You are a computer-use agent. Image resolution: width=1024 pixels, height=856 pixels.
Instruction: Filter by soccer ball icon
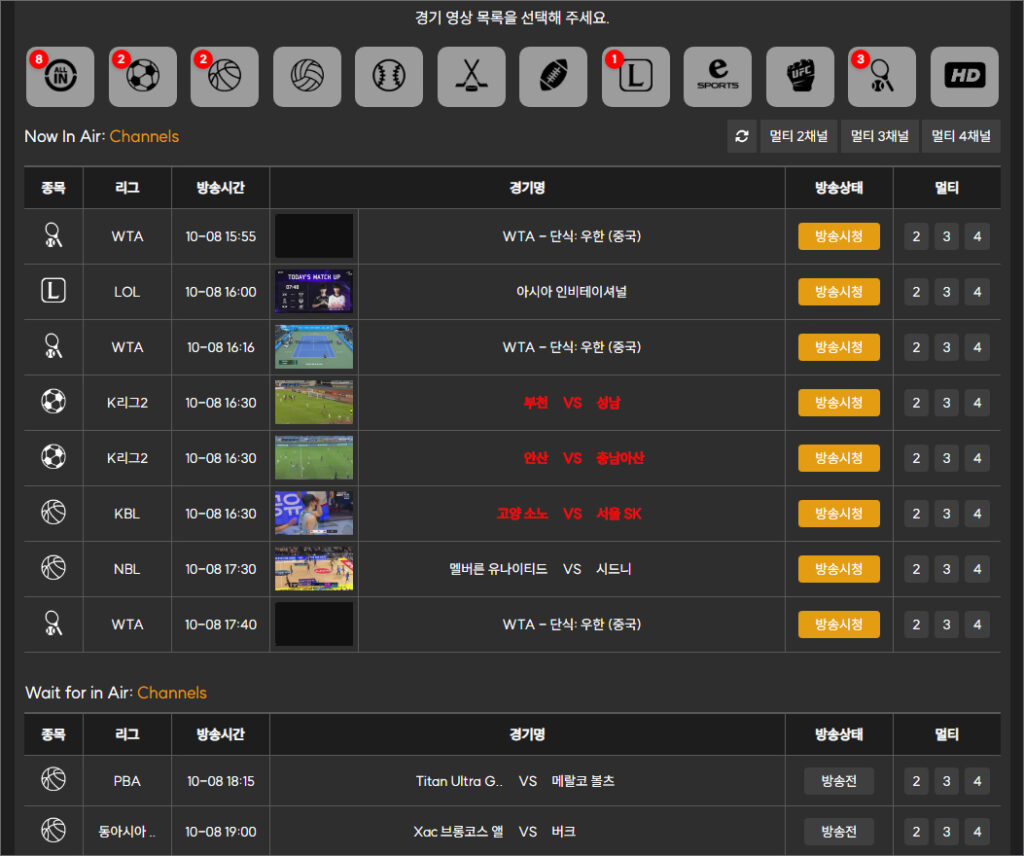[x=142, y=77]
